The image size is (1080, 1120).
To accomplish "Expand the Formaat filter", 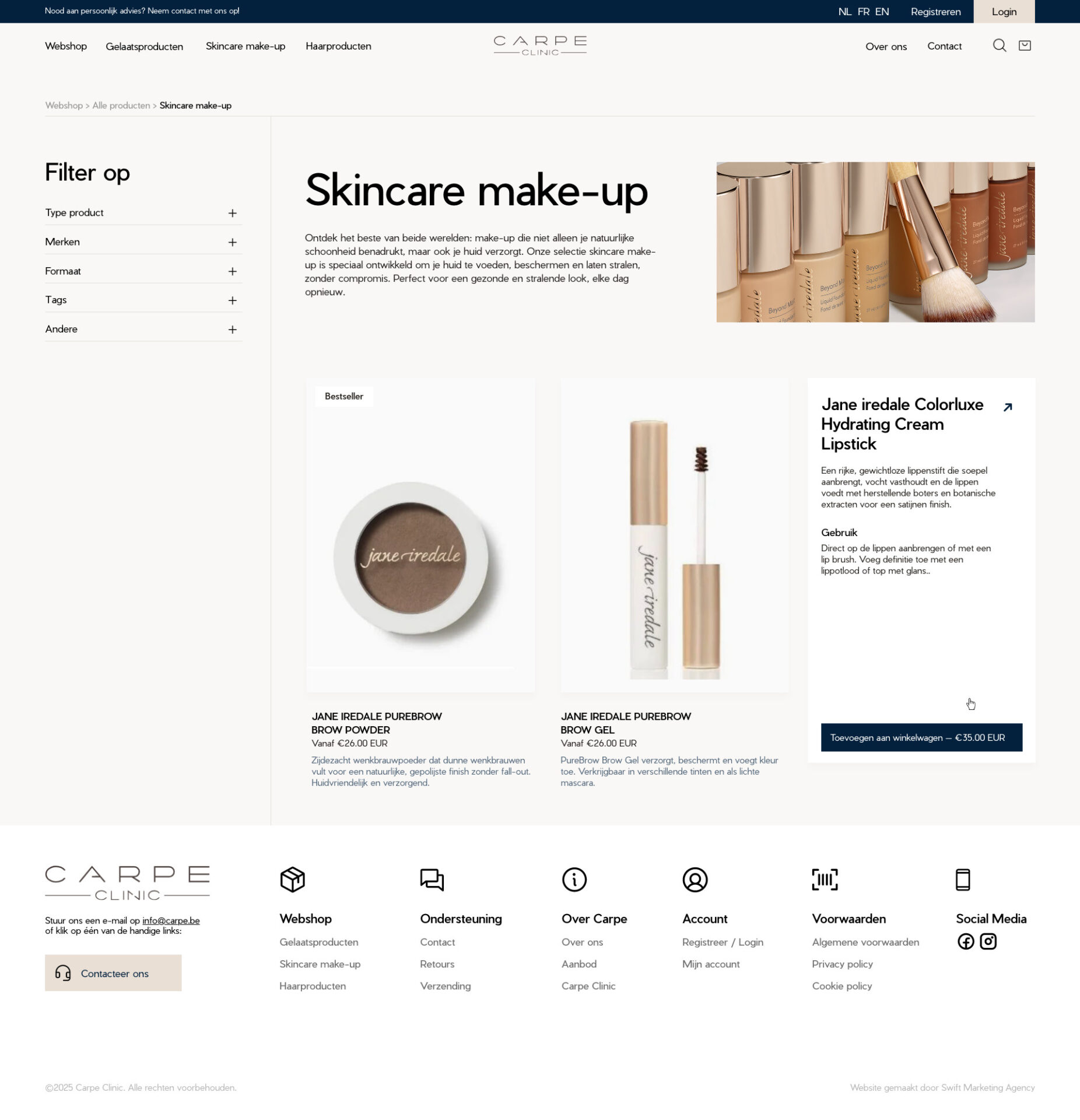I will [x=232, y=272].
